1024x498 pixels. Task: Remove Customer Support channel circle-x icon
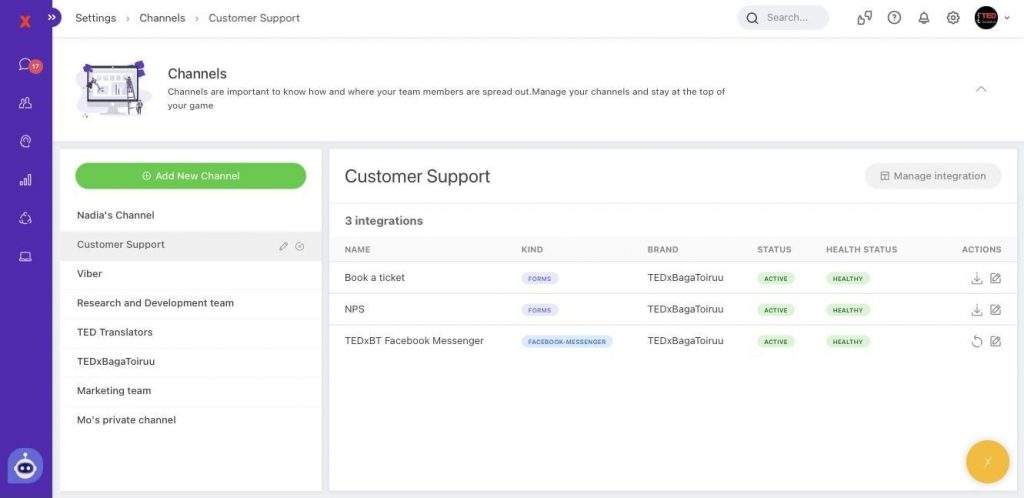pos(300,246)
